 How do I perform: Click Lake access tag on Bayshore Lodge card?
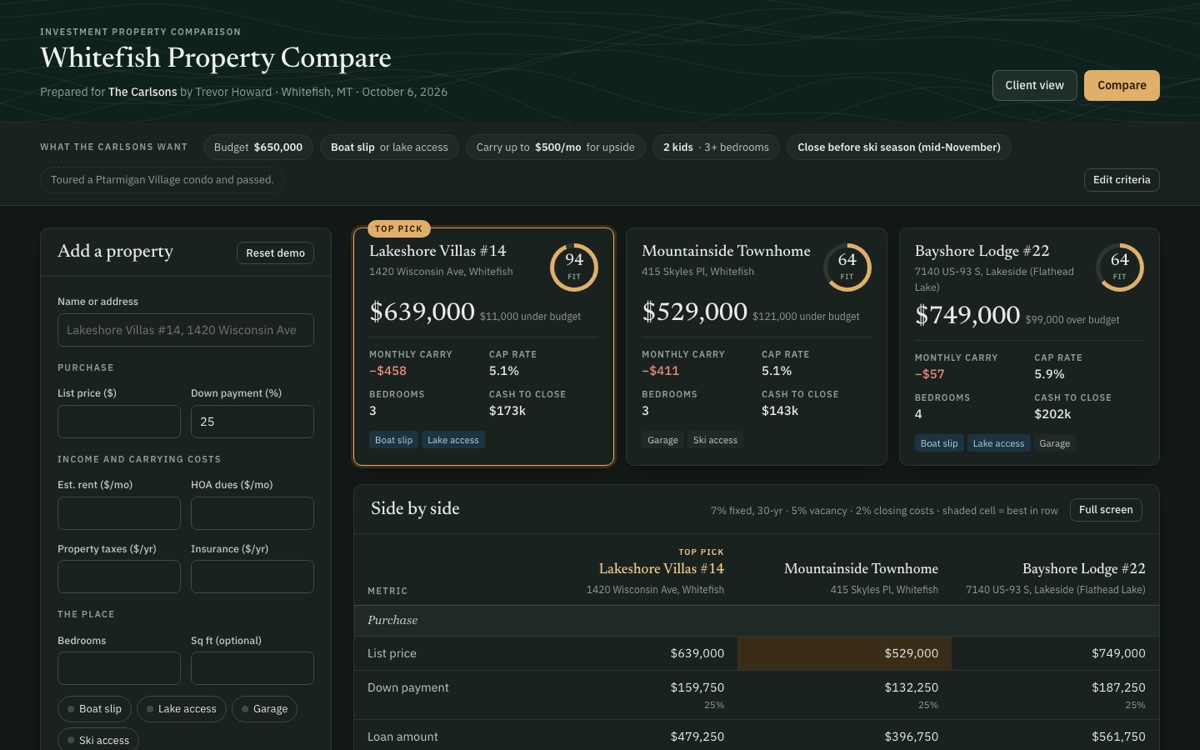998,443
